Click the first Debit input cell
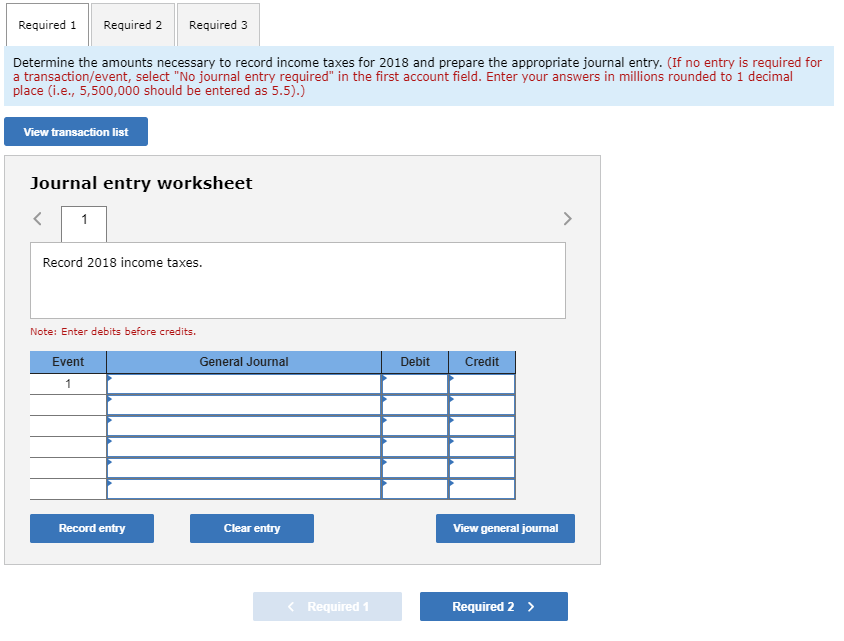The height and width of the screenshot is (641, 844). [415, 382]
